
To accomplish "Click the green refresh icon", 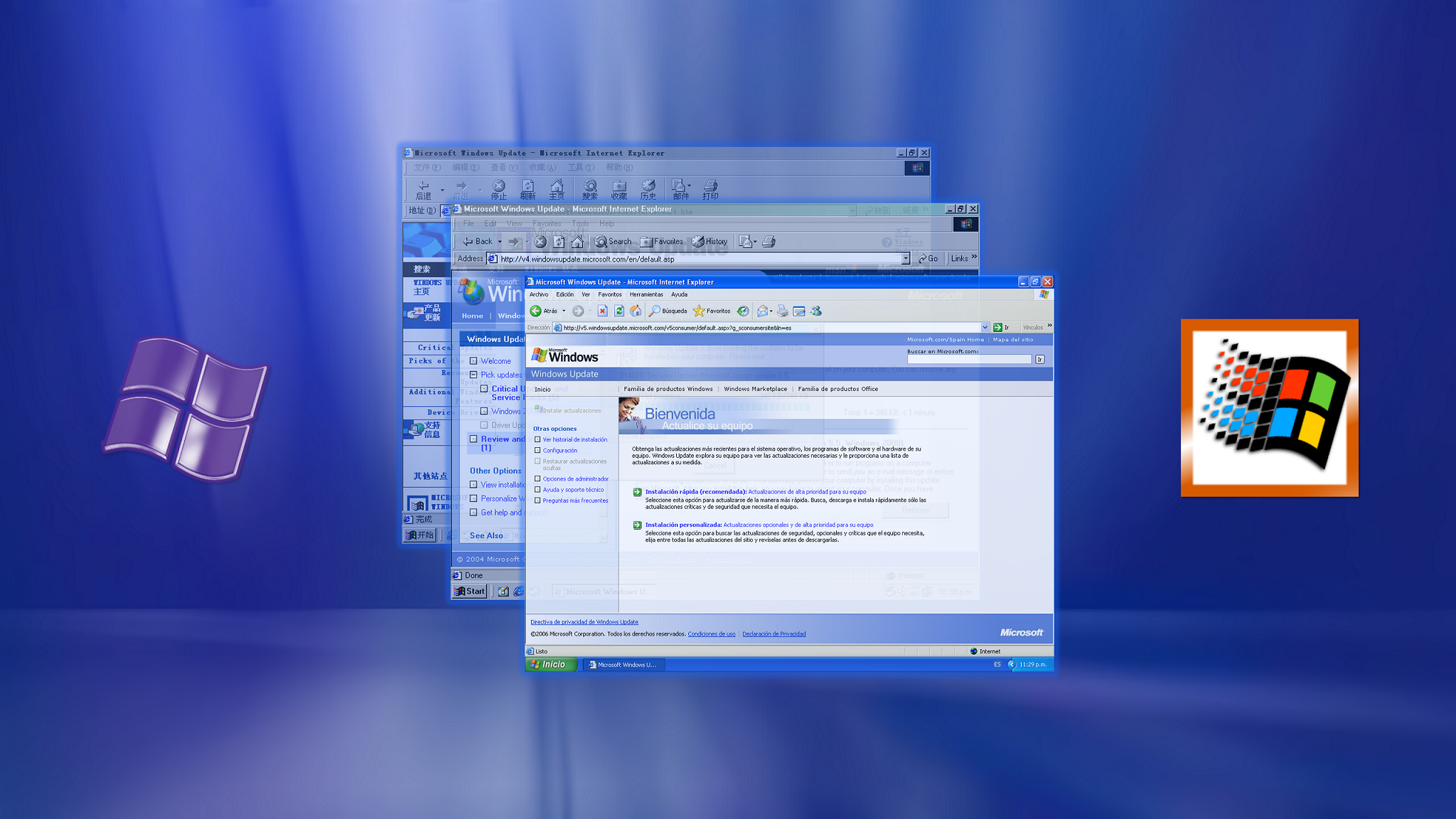I will tap(619, 311).
